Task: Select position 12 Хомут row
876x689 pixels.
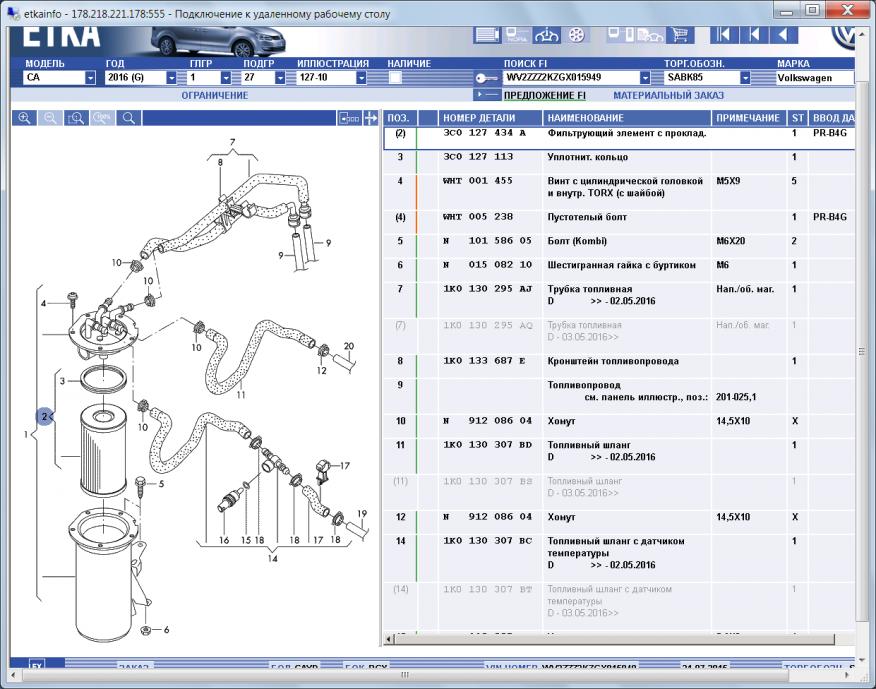Action: [619, 522]
